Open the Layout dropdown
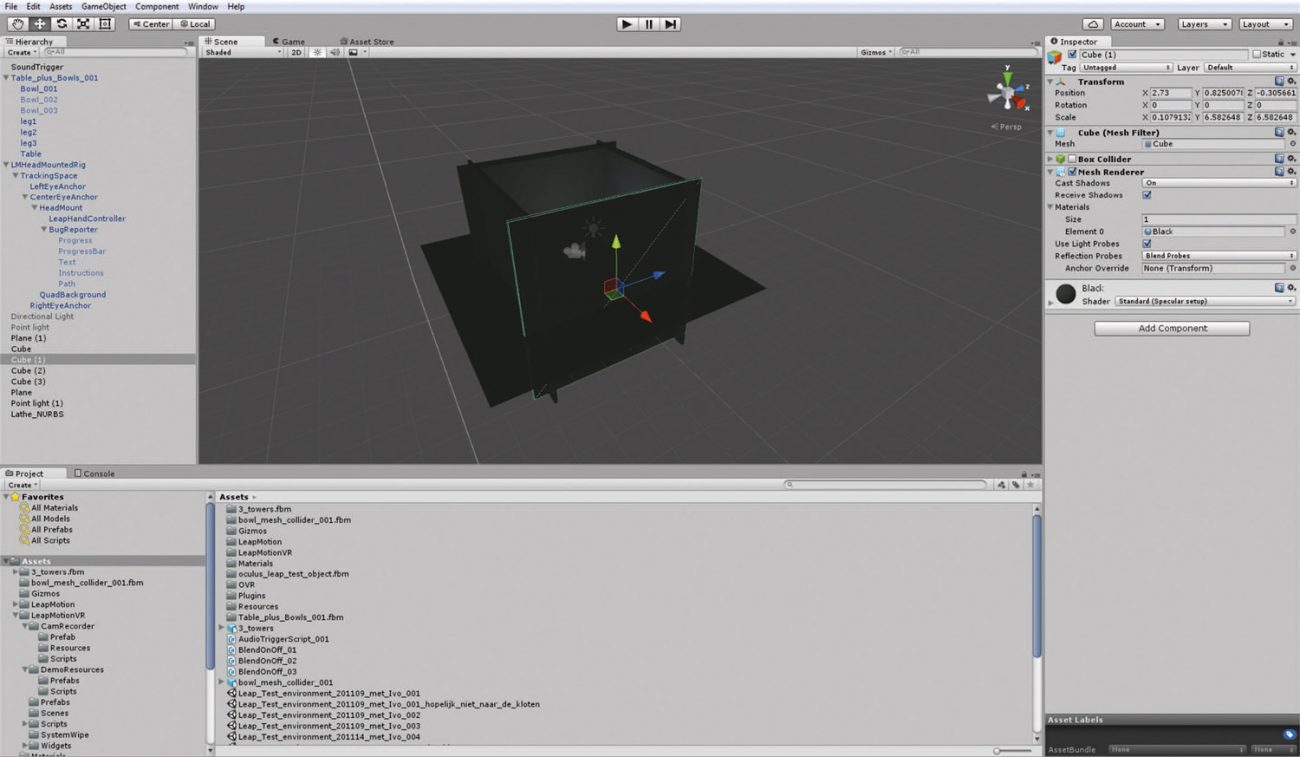1300x757 pixels. pos(1265,24)
